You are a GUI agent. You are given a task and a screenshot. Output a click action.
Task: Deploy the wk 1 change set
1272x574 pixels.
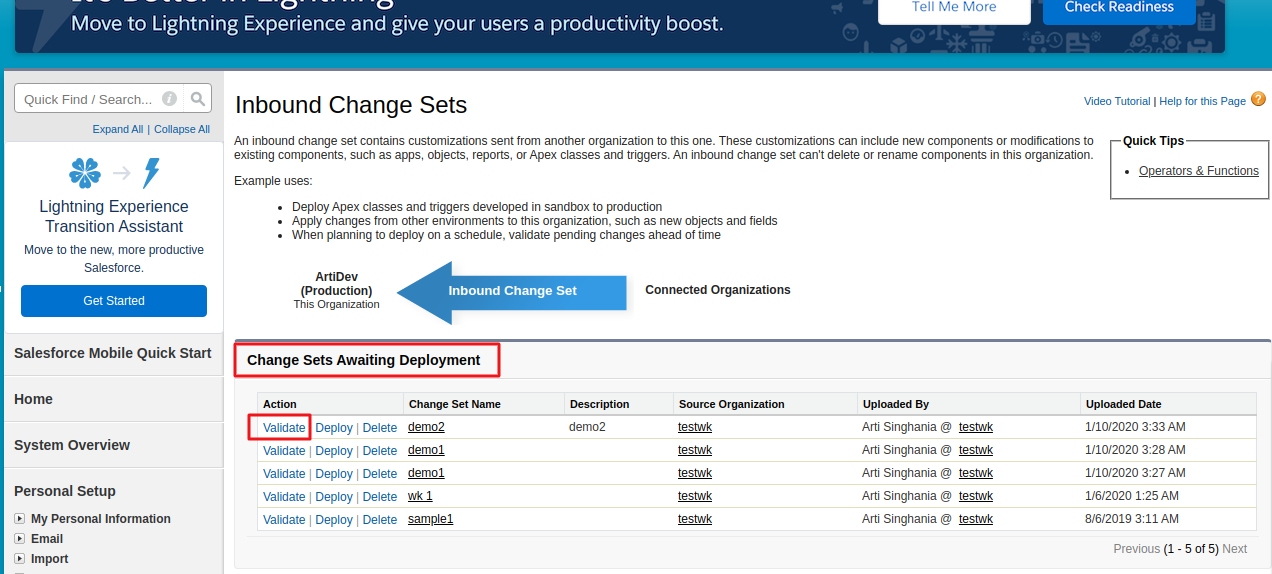coord(334,497)
